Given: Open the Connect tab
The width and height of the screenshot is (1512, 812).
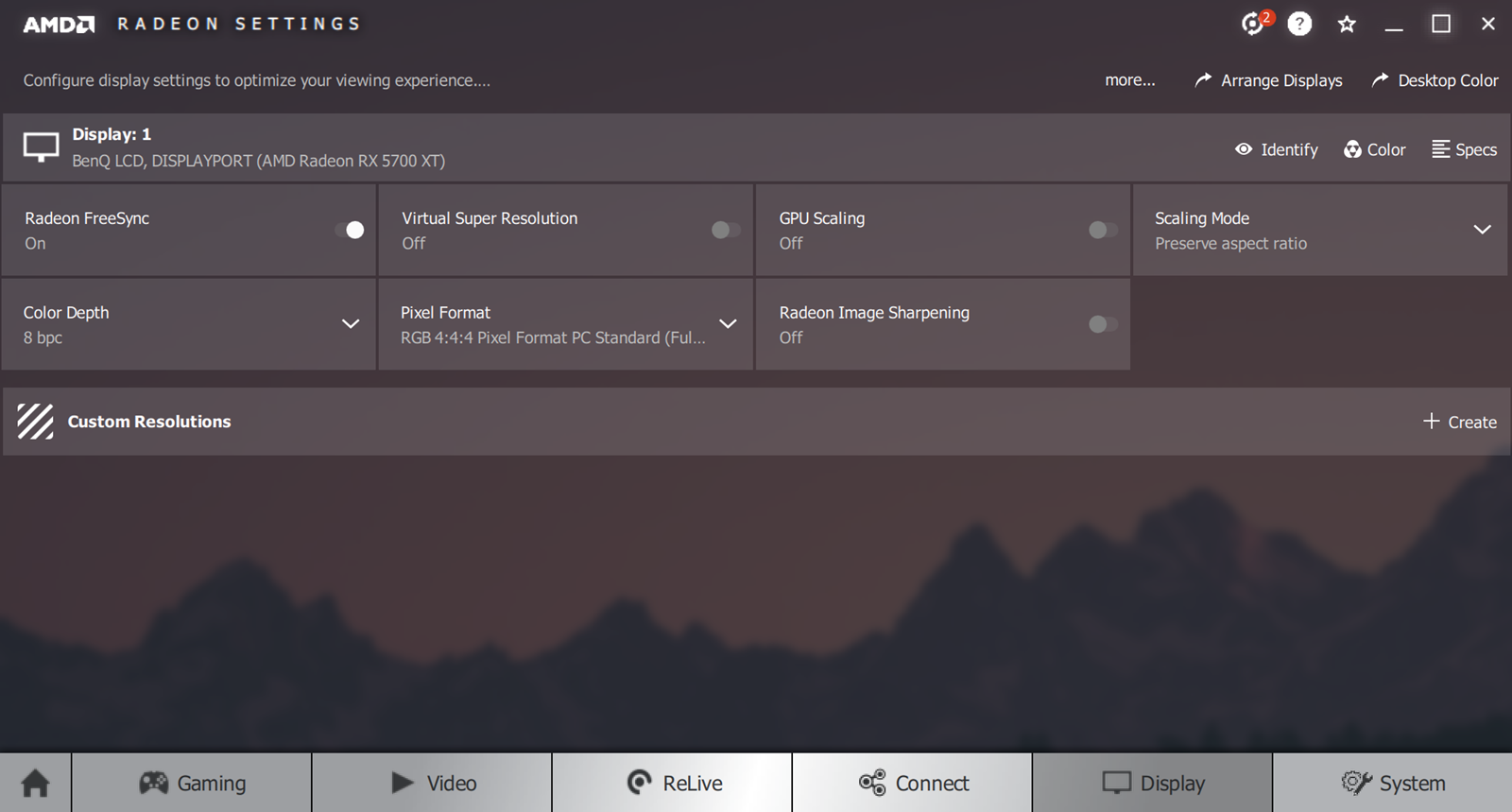Looking at the screenshot, I should click(x=912, y=783).
